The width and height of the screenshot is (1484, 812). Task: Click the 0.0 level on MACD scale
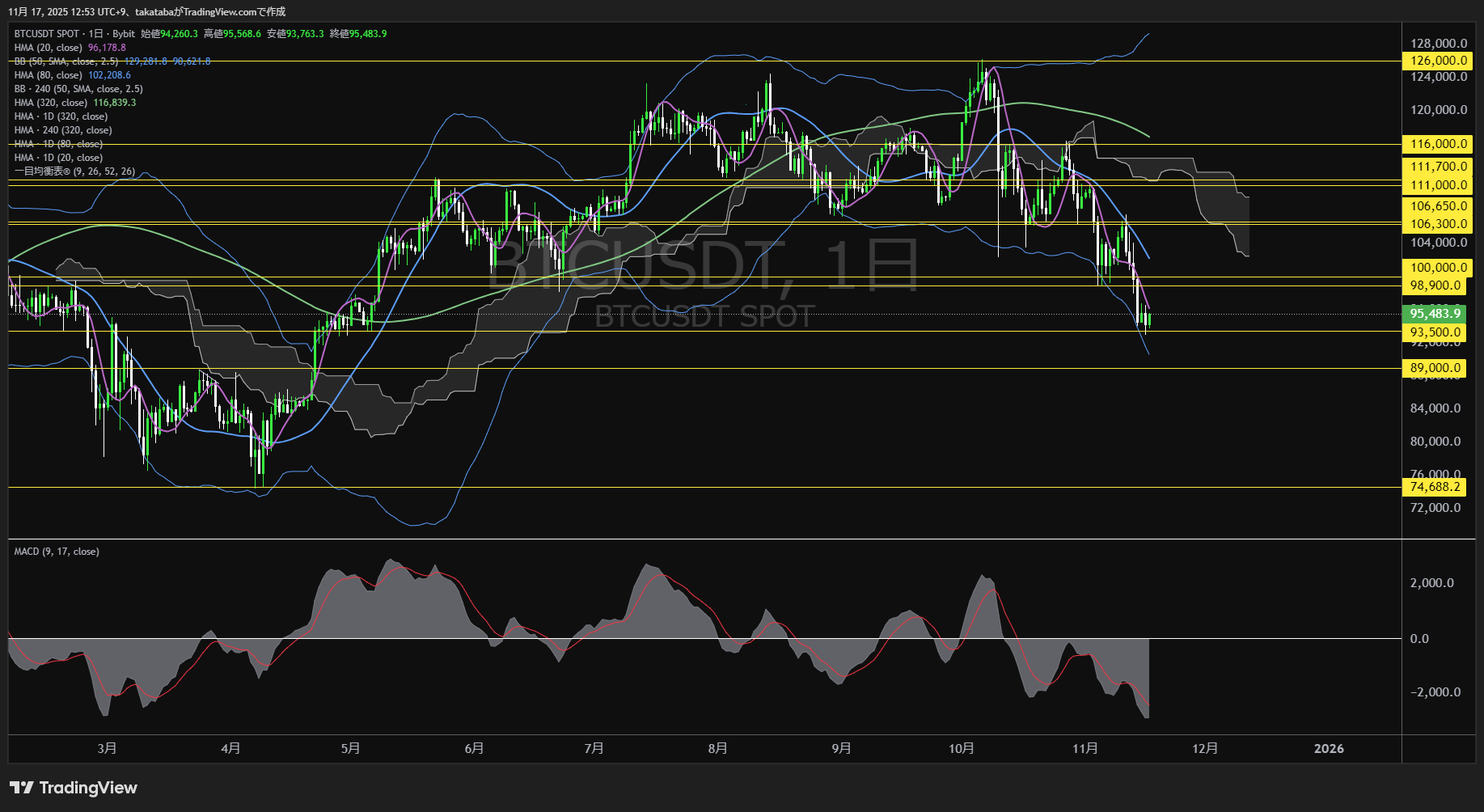pyautogui.click(x=1419, y=639)
